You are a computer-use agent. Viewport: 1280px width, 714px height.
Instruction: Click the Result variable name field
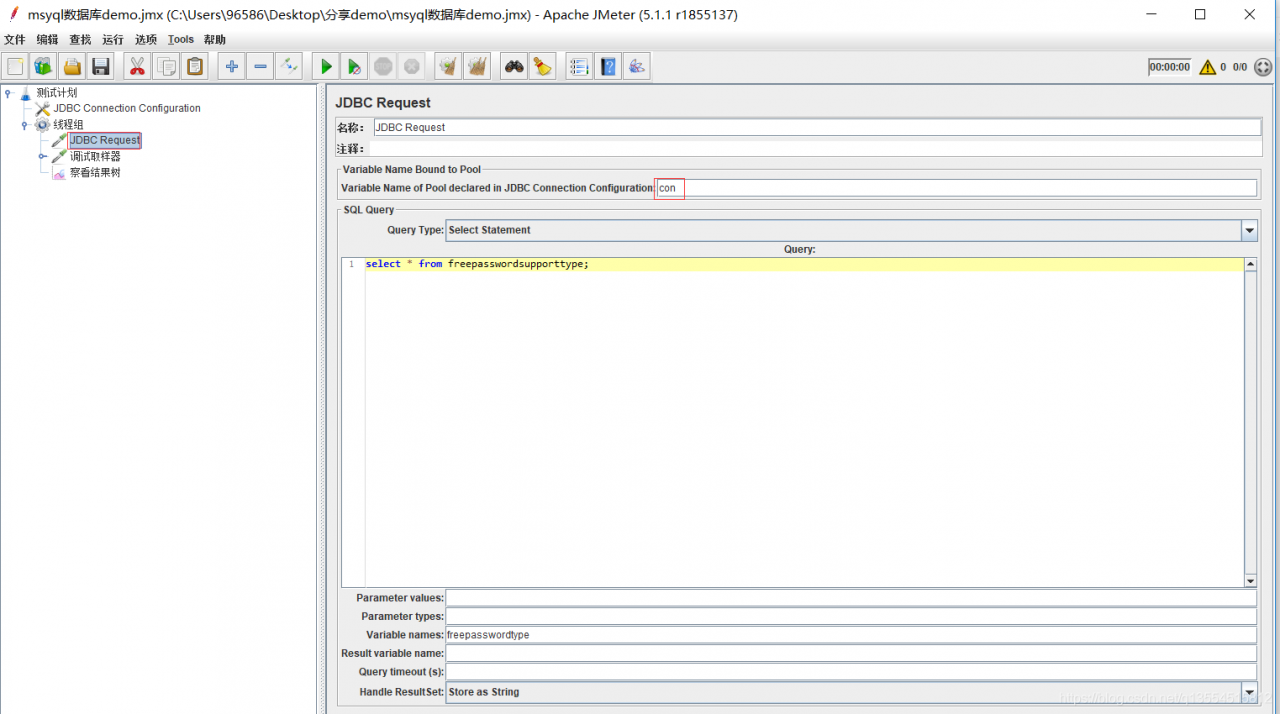851,654
